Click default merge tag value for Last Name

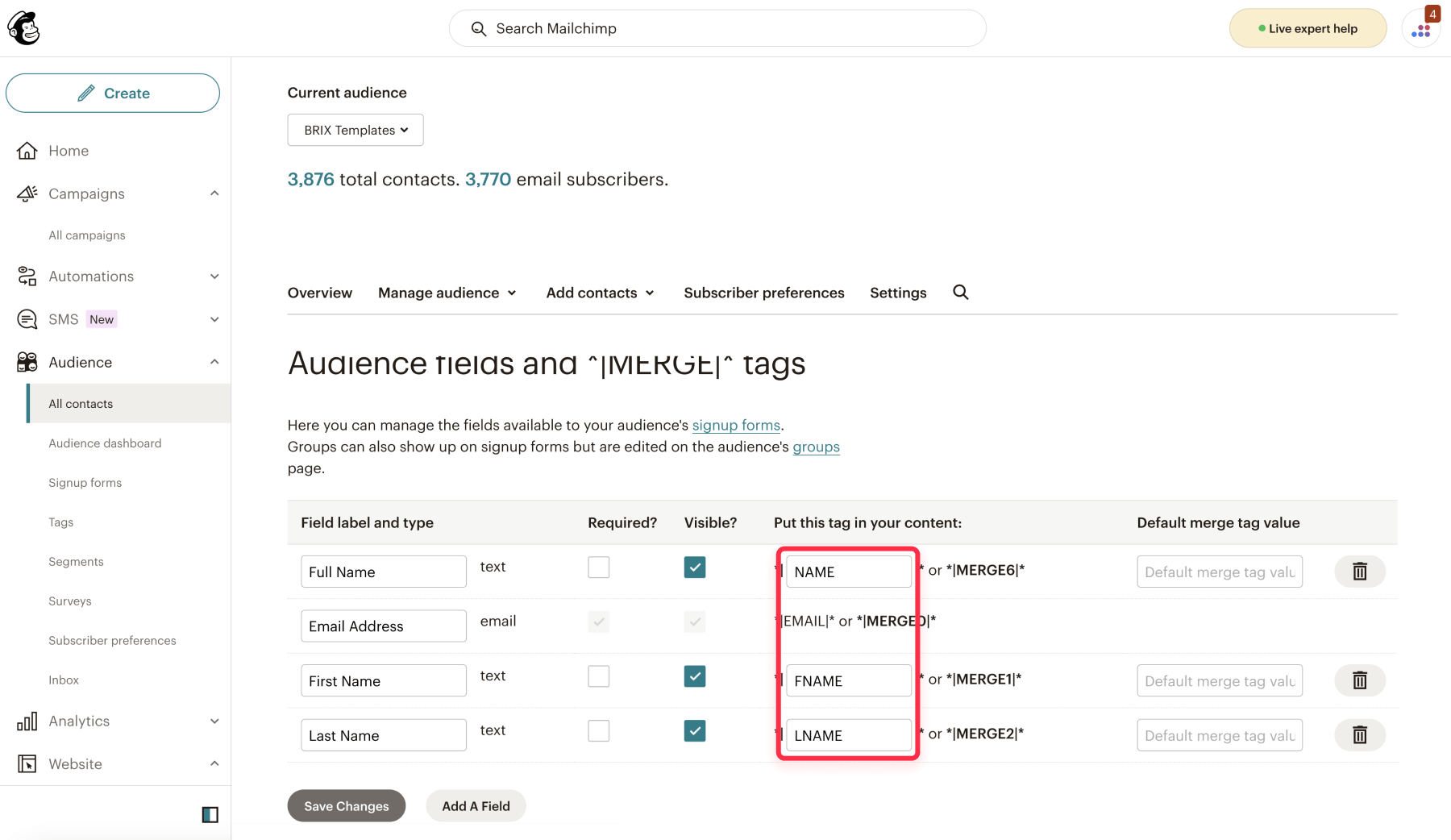click(1220, 735)
